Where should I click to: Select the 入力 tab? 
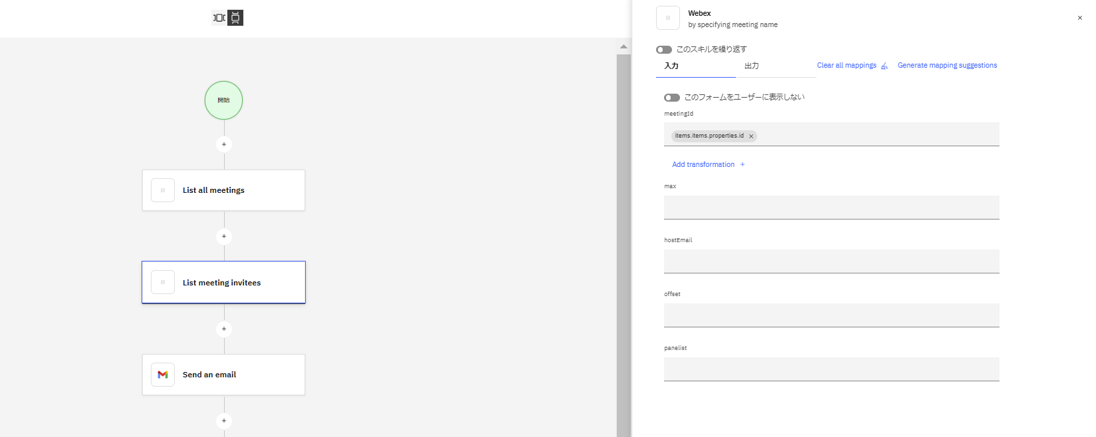tap(672, 66)
